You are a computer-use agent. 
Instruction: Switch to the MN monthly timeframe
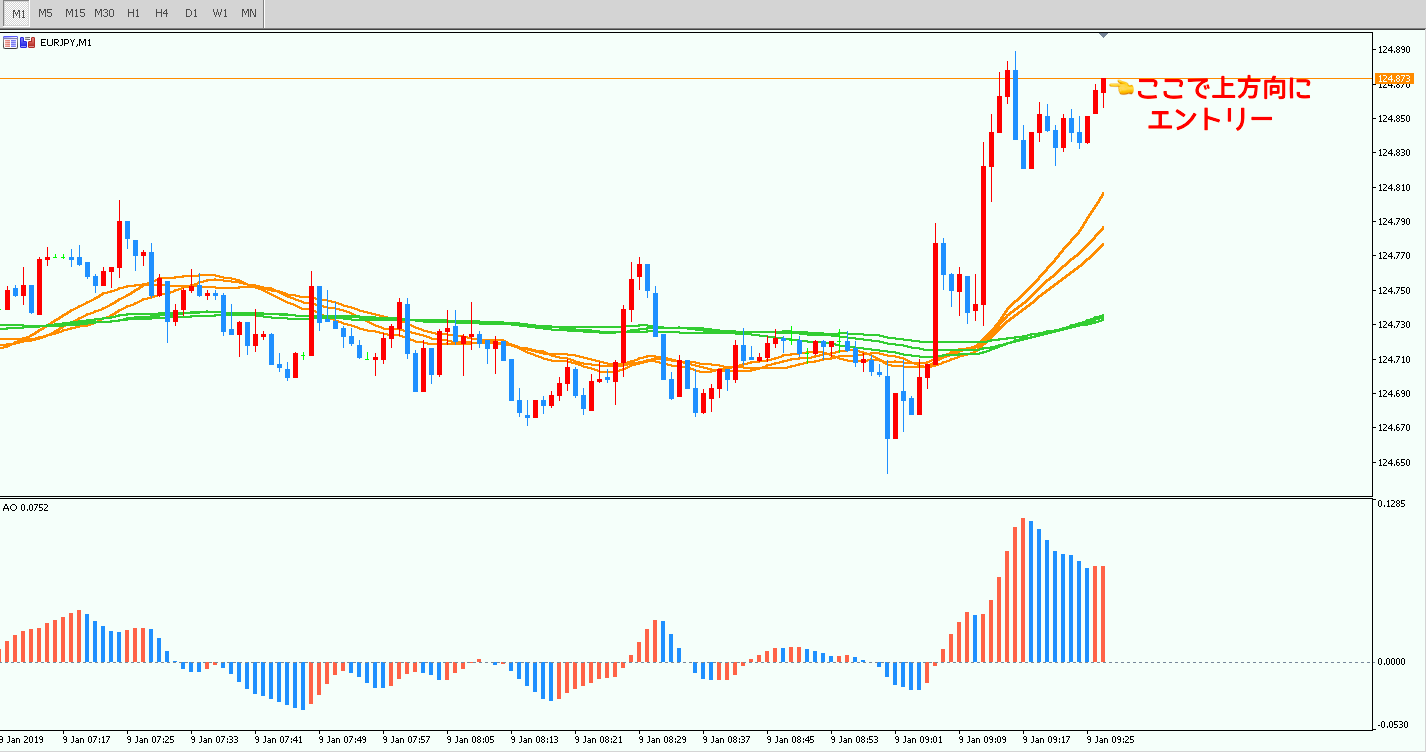(x=249, y=13)
